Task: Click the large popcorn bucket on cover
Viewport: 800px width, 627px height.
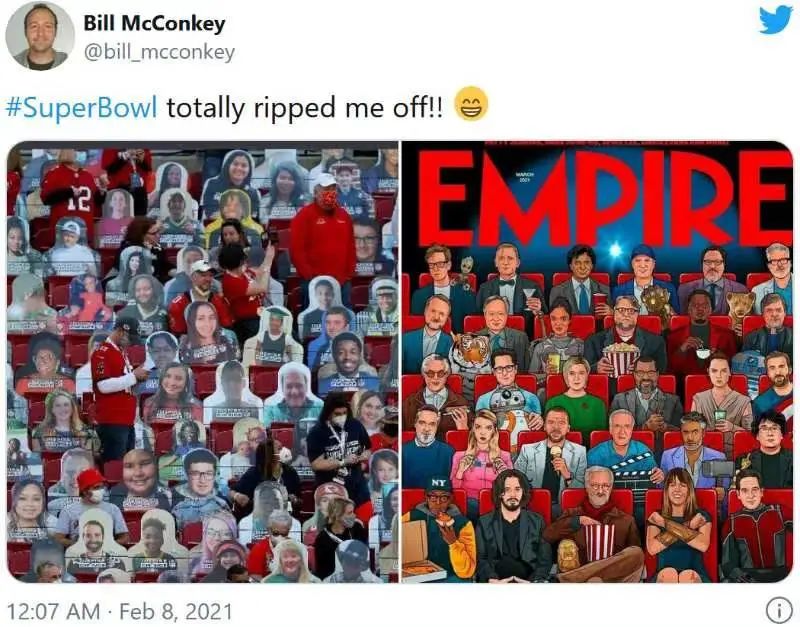Action: (x=621, y=359)
